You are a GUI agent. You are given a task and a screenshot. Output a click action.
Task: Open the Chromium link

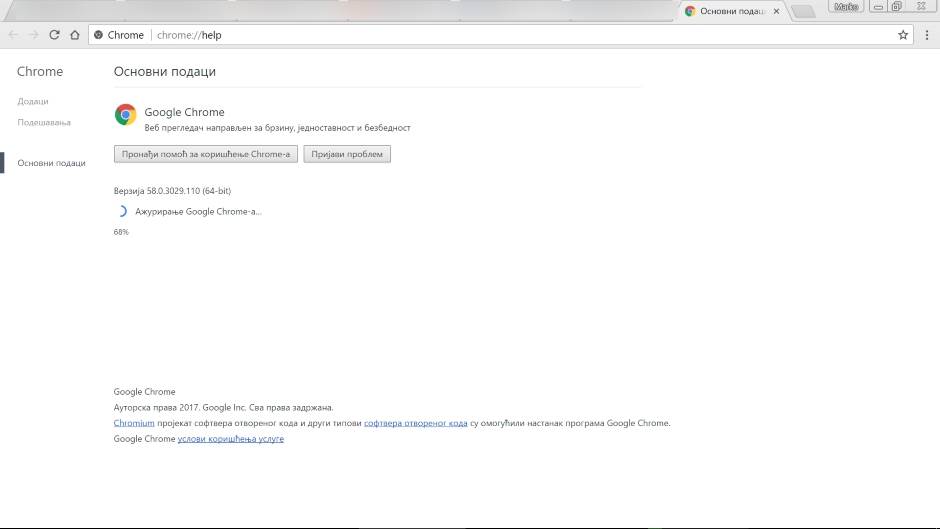click(x=134, y=423)
